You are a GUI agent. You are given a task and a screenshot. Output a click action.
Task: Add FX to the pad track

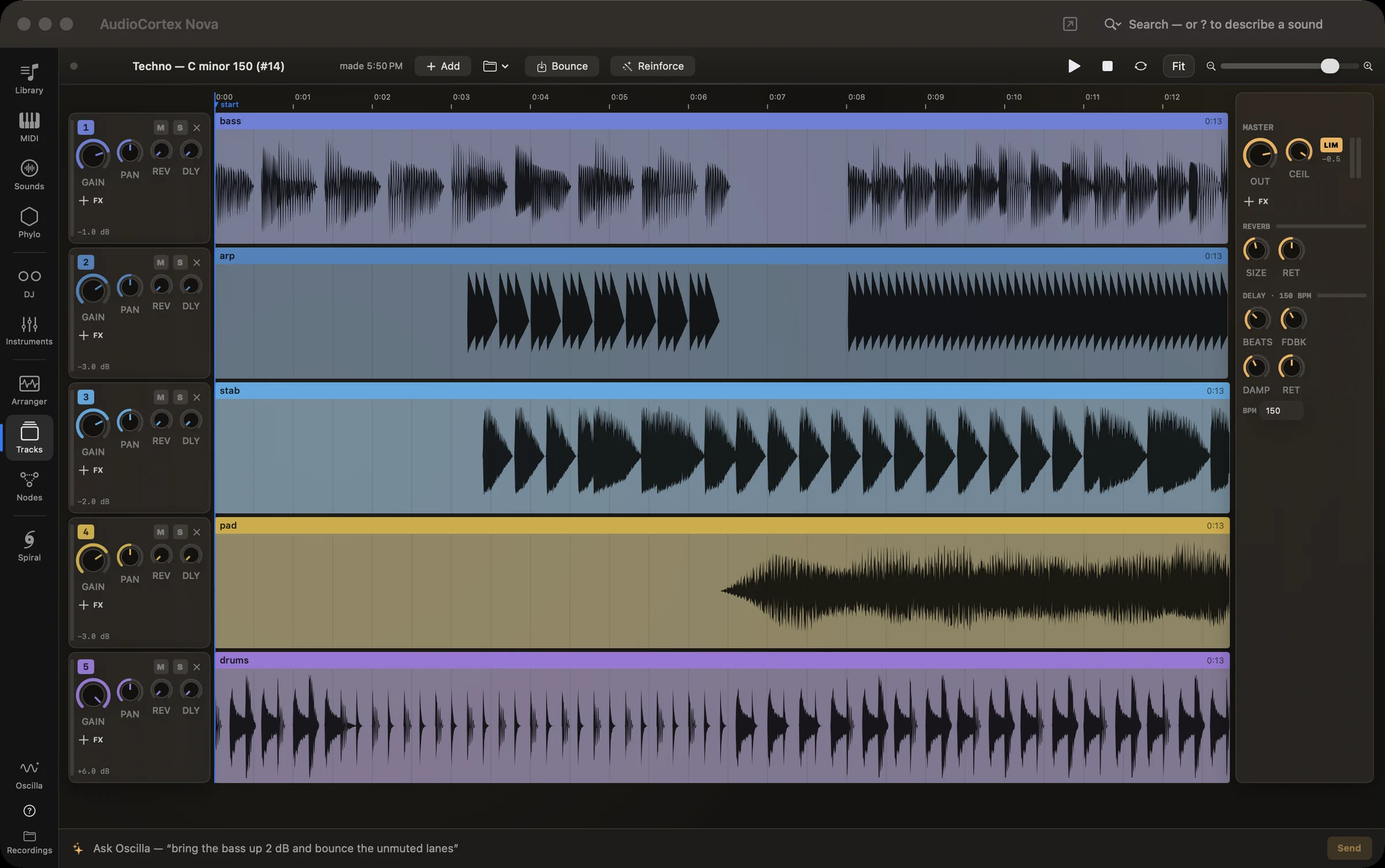pos(91,605)
